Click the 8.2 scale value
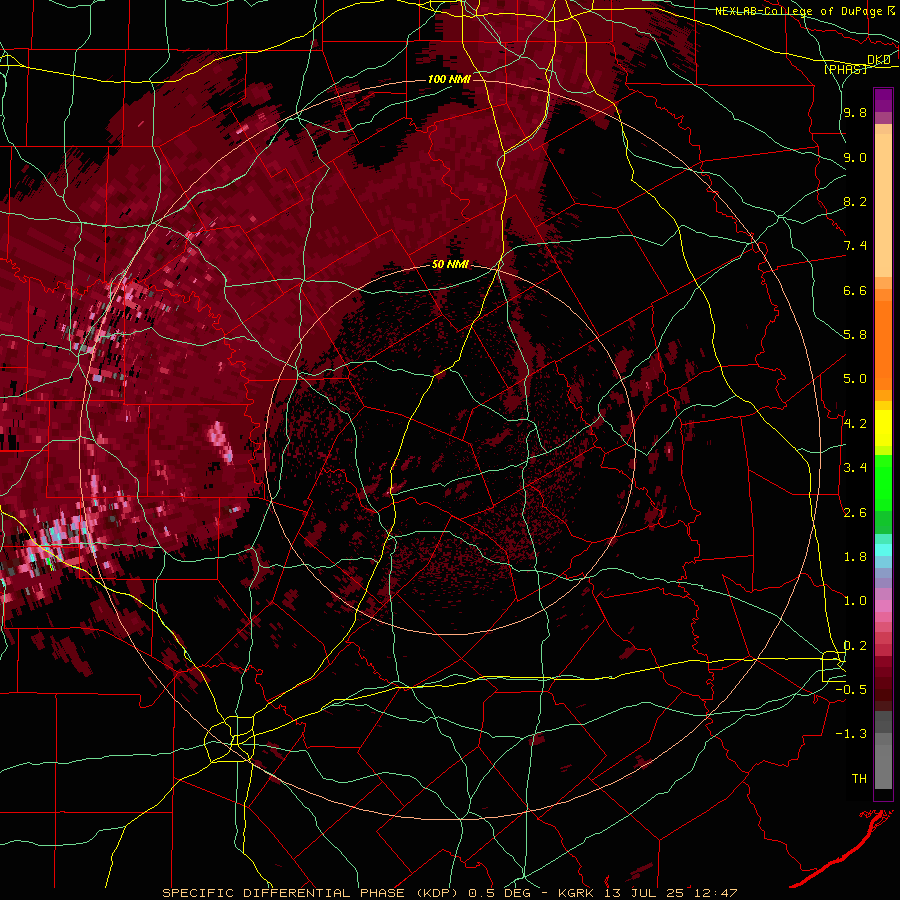Image resolution: width=900 pixels, height=900 pixels. (x=855, y=201)
